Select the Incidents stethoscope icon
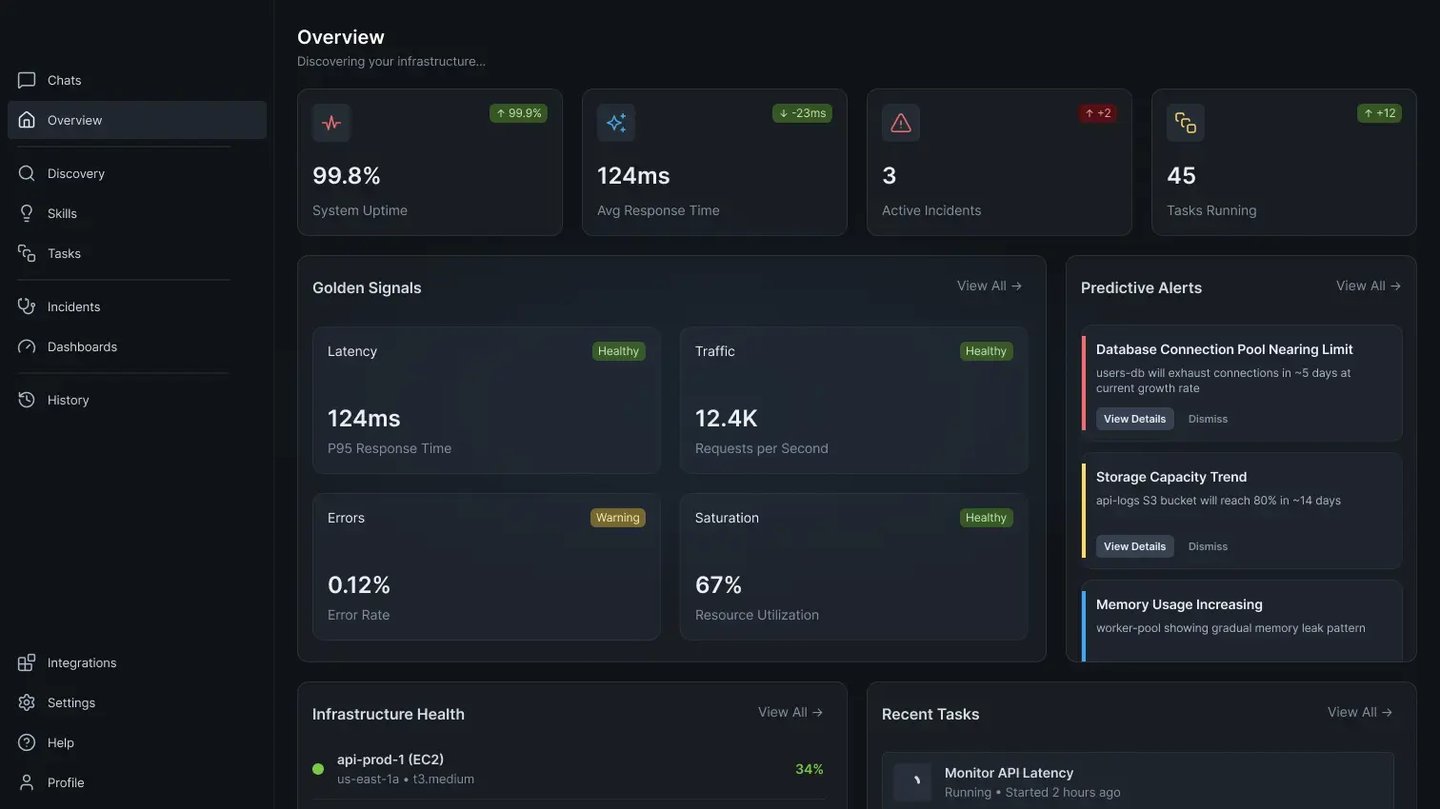Image resolution: width=1440 pixels, height=809 pixels. click(27, 306)
